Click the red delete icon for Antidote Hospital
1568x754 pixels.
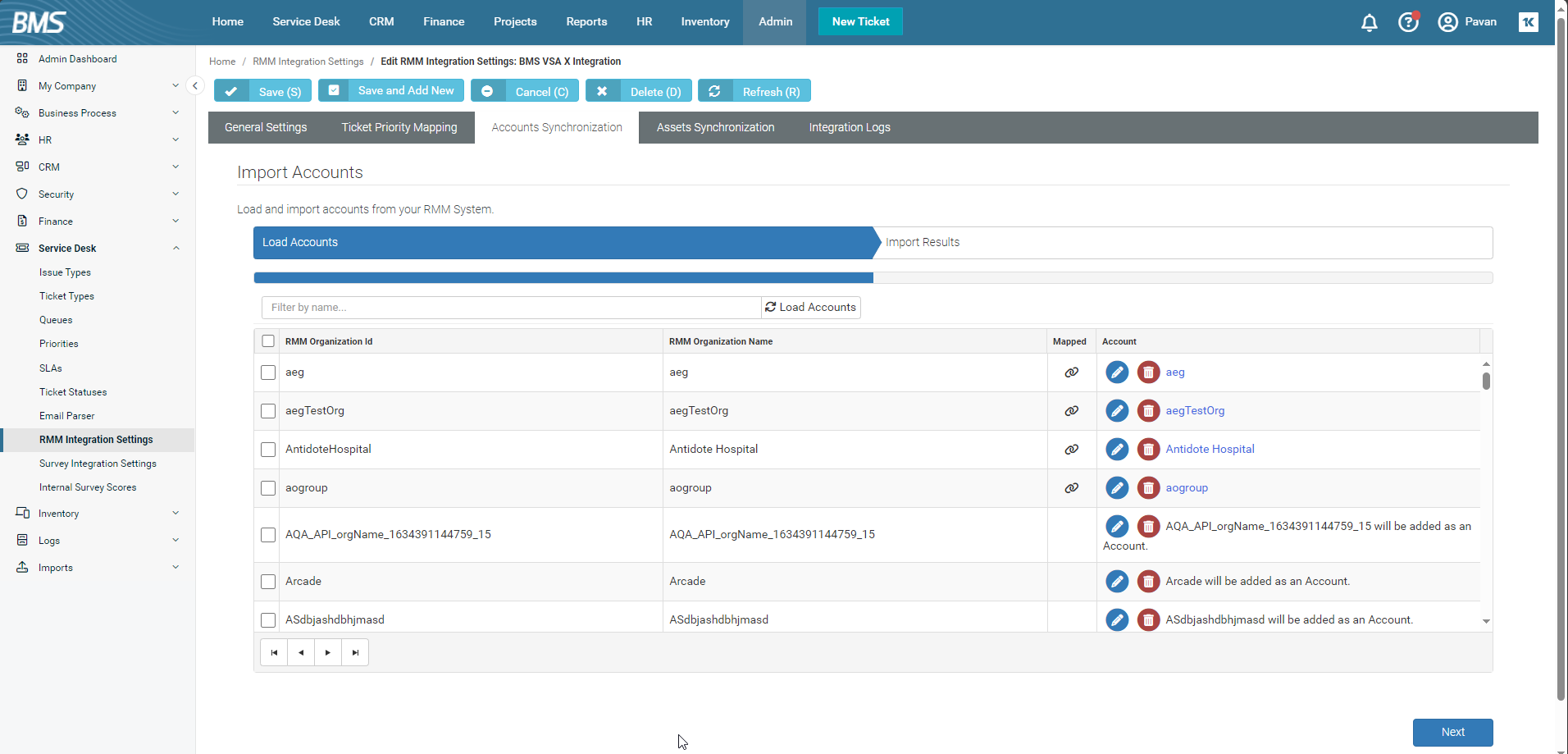tap(1148, 450)
